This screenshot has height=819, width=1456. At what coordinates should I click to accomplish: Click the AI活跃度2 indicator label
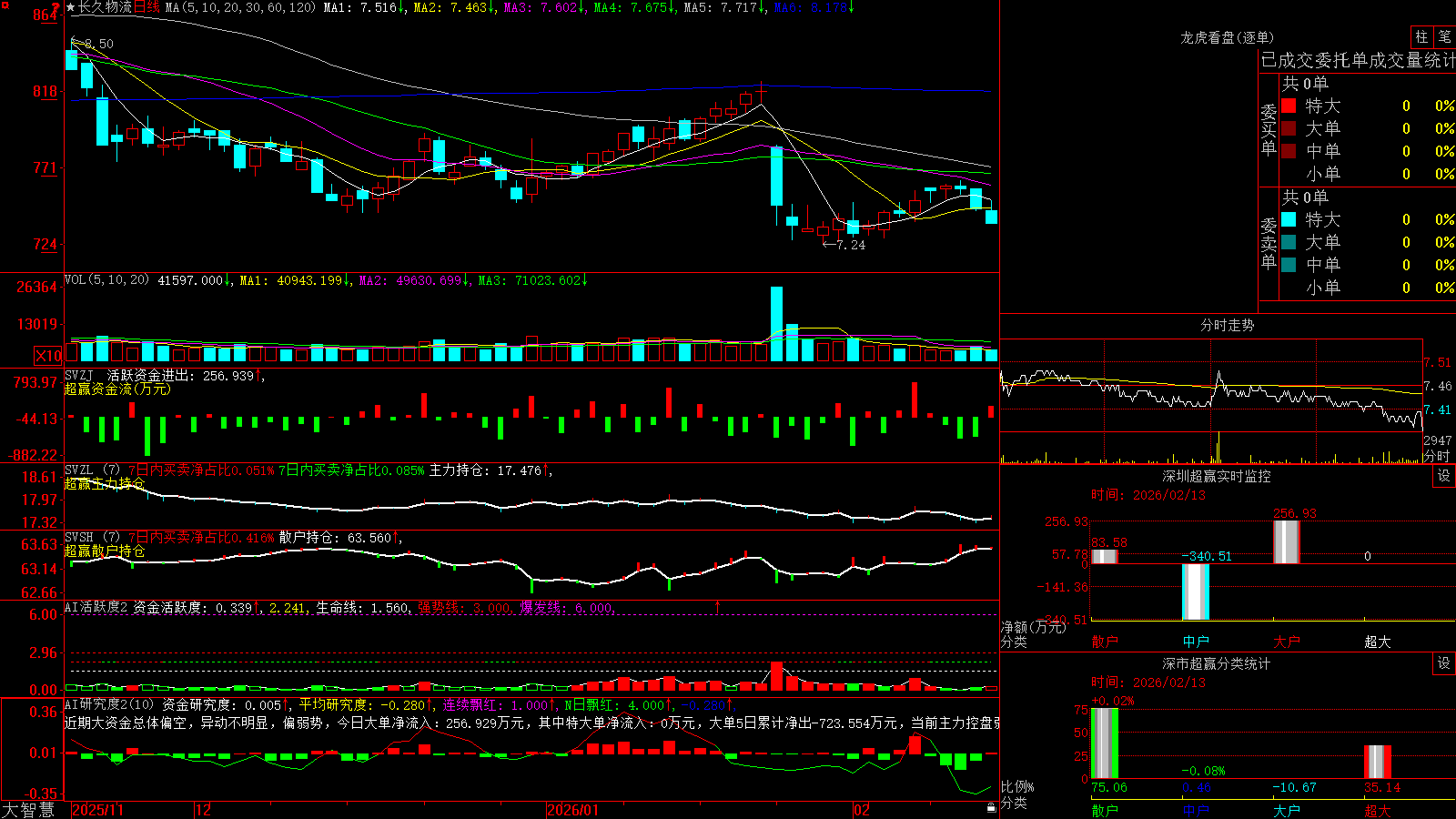(x=96, y=607)
